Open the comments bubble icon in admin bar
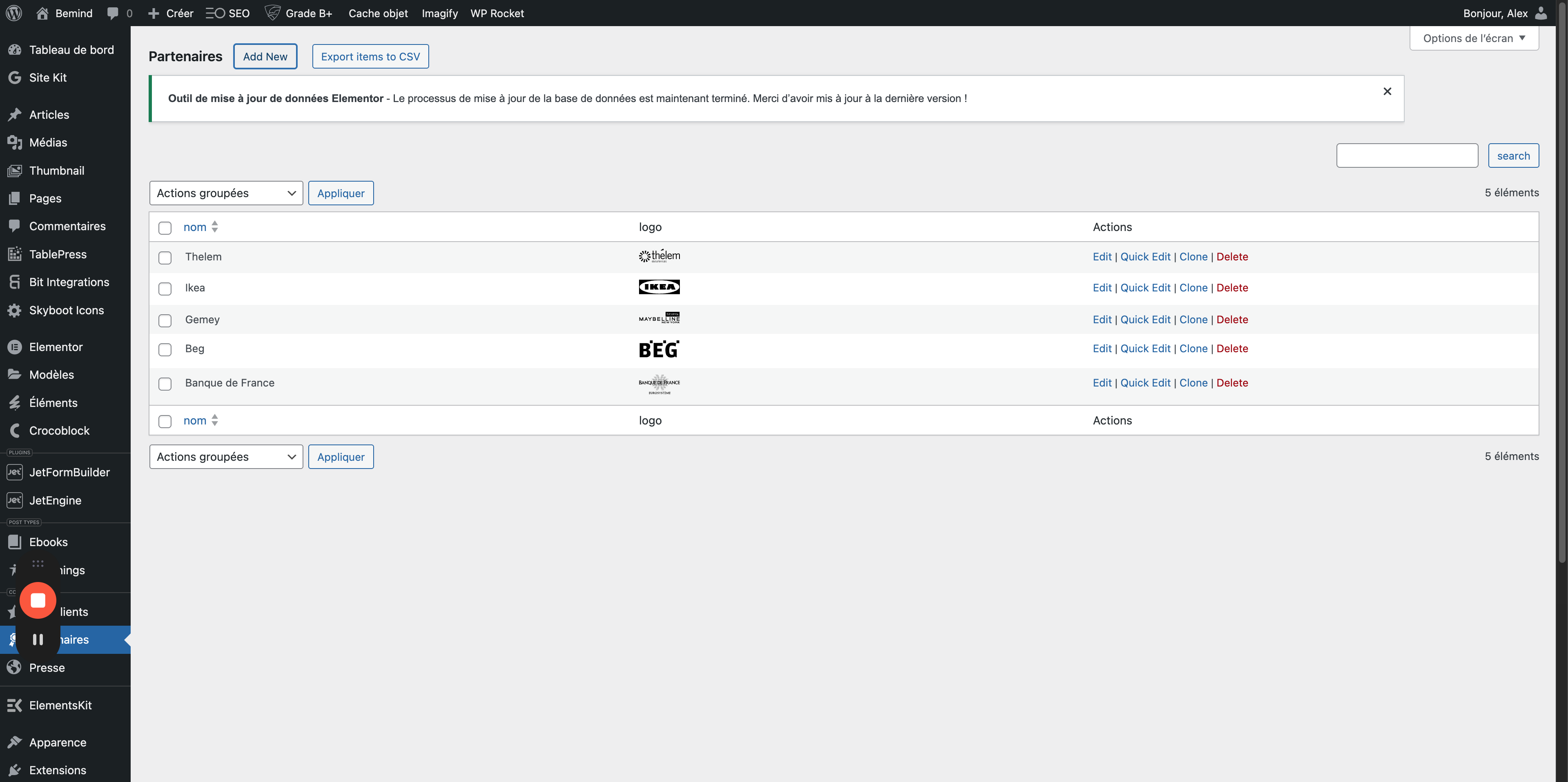 point(113,13)
